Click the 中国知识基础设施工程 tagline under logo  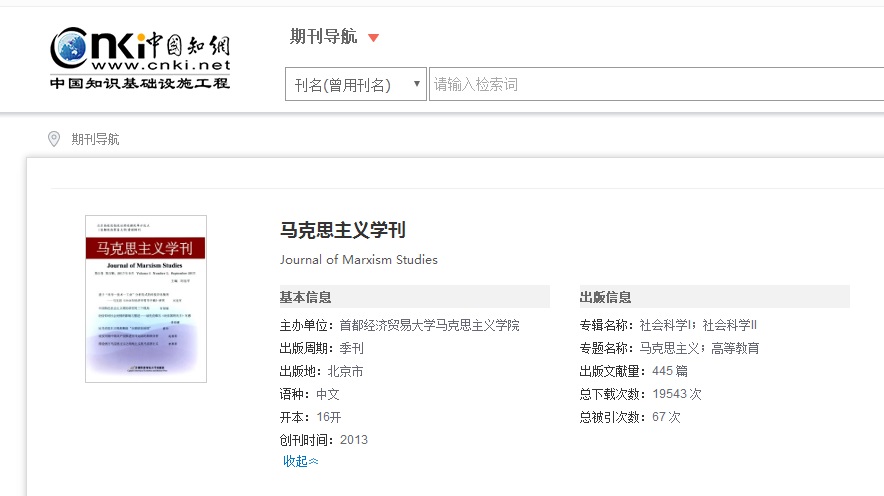pos(140,83)
